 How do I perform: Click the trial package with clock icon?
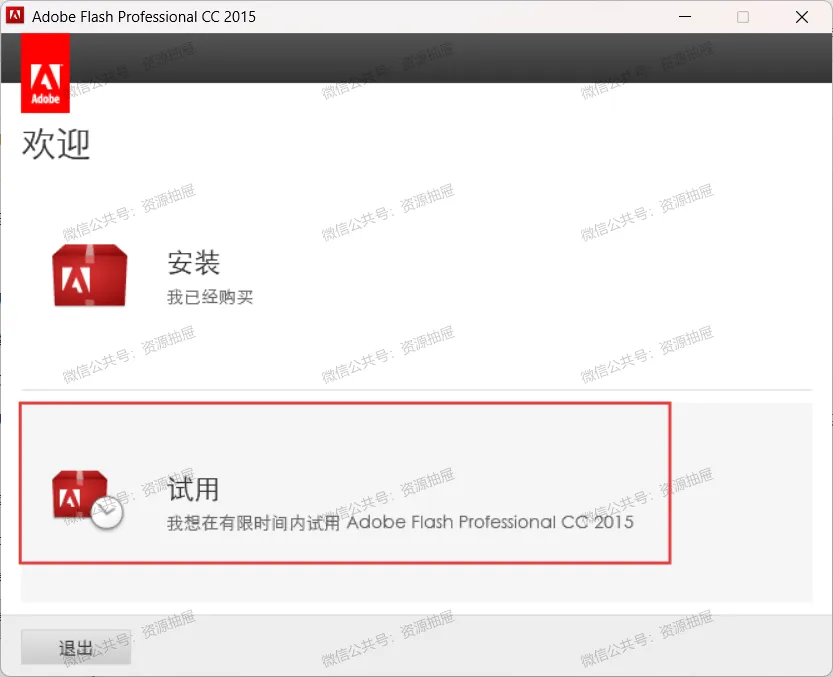pyautogui.click(x=88, y=500)
